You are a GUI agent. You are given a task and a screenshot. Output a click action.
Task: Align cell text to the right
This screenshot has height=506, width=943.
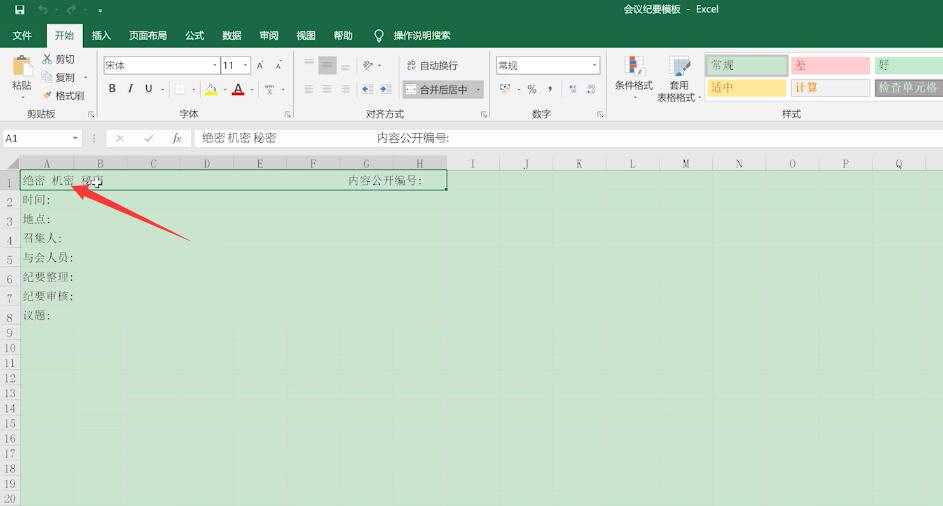(345, 89)
